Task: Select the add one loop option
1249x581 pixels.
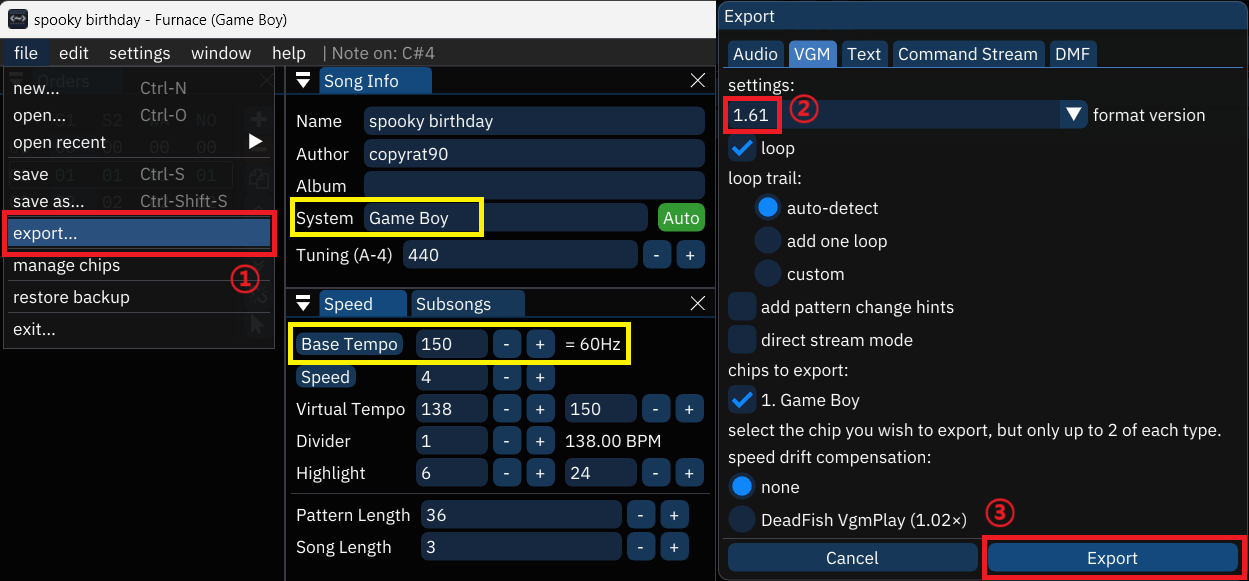Action: point(768,241)
